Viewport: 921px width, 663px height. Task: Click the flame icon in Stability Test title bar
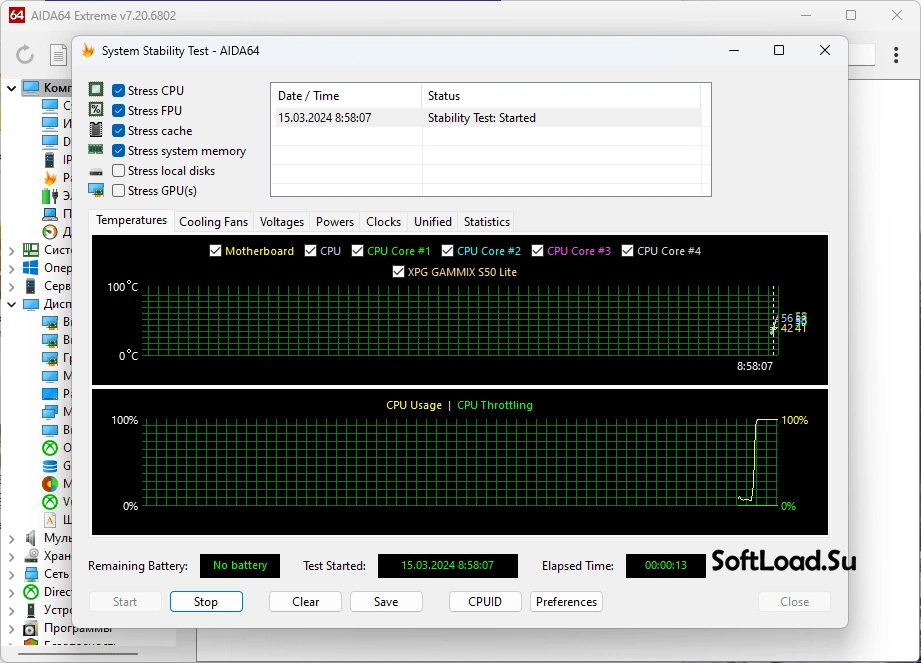tap(88, 51)
